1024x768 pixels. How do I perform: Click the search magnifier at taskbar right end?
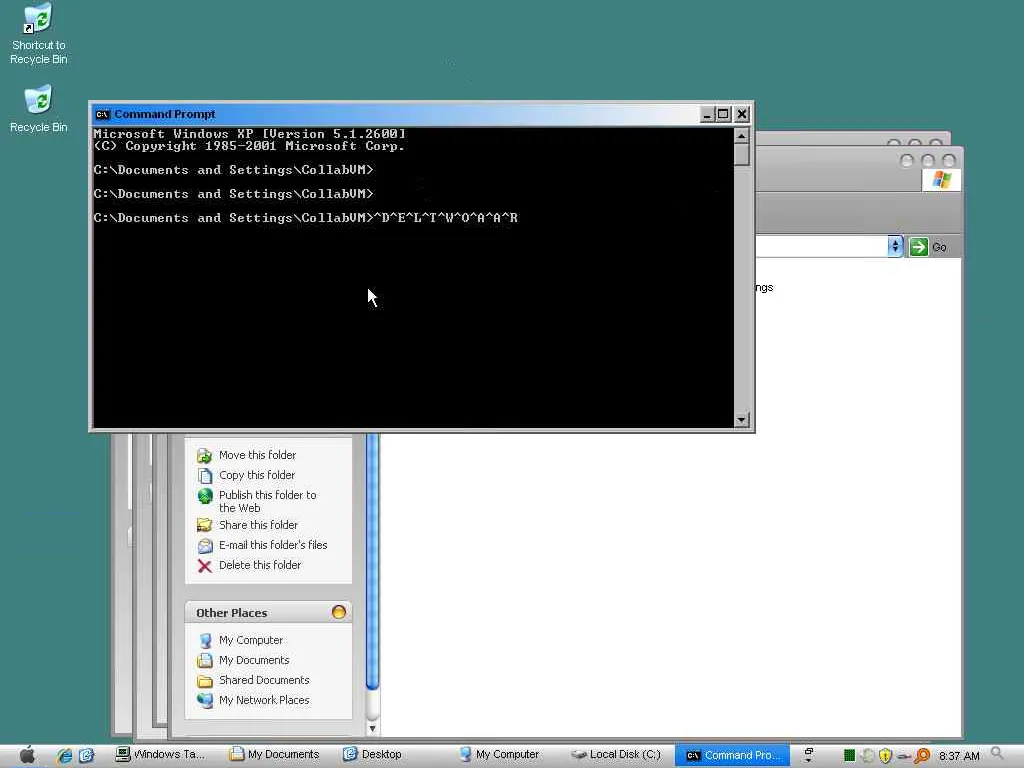[997, 754]
